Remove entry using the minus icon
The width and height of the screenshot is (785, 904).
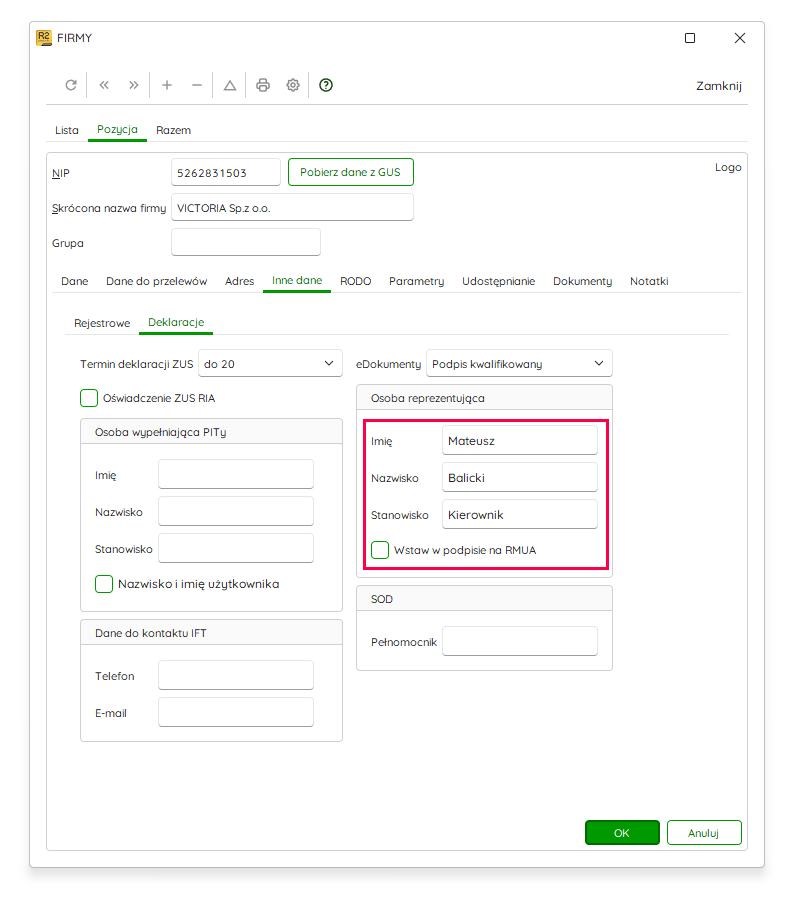click(197, 85)
